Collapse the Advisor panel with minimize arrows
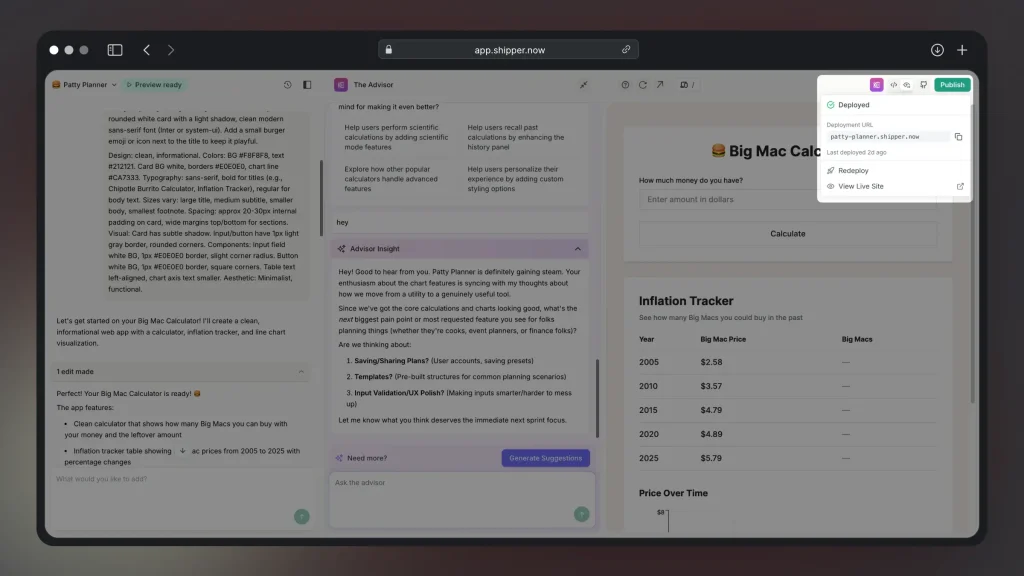The image size is (1024, 576). pyautogui.click(x=583, y=85)
